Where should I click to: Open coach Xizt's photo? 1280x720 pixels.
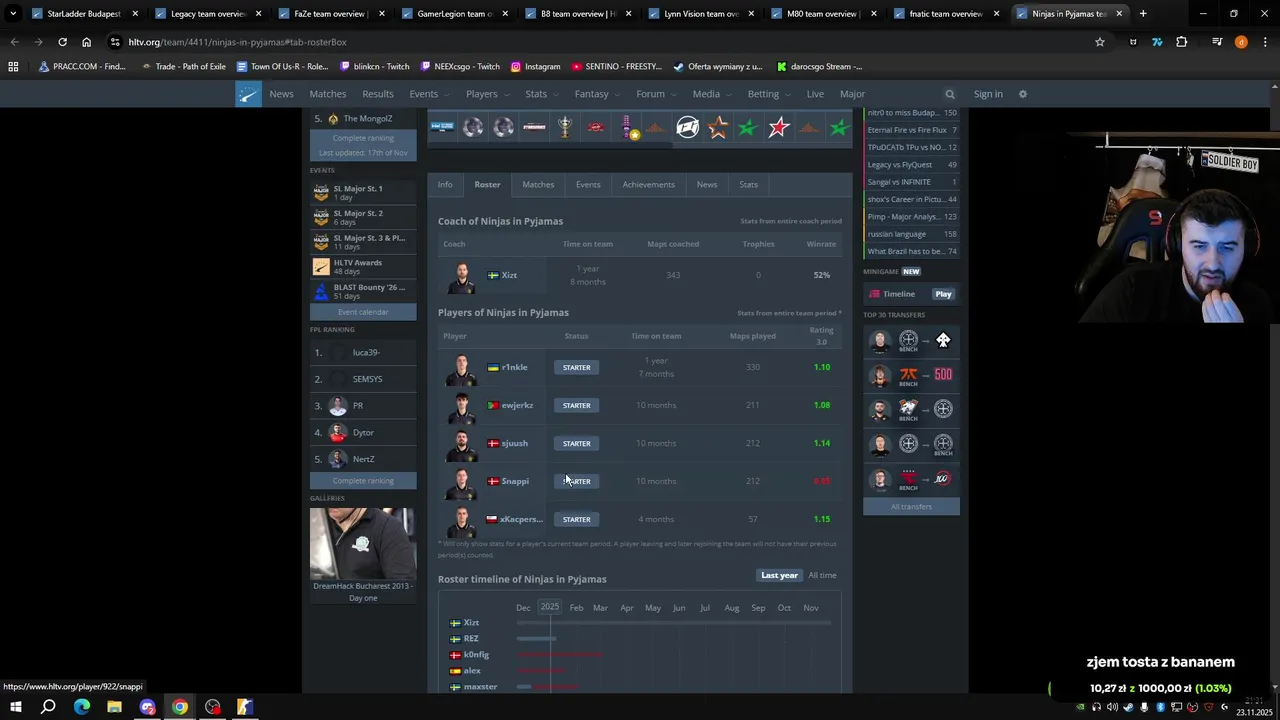pyautogui.click(x=461, y=277)
